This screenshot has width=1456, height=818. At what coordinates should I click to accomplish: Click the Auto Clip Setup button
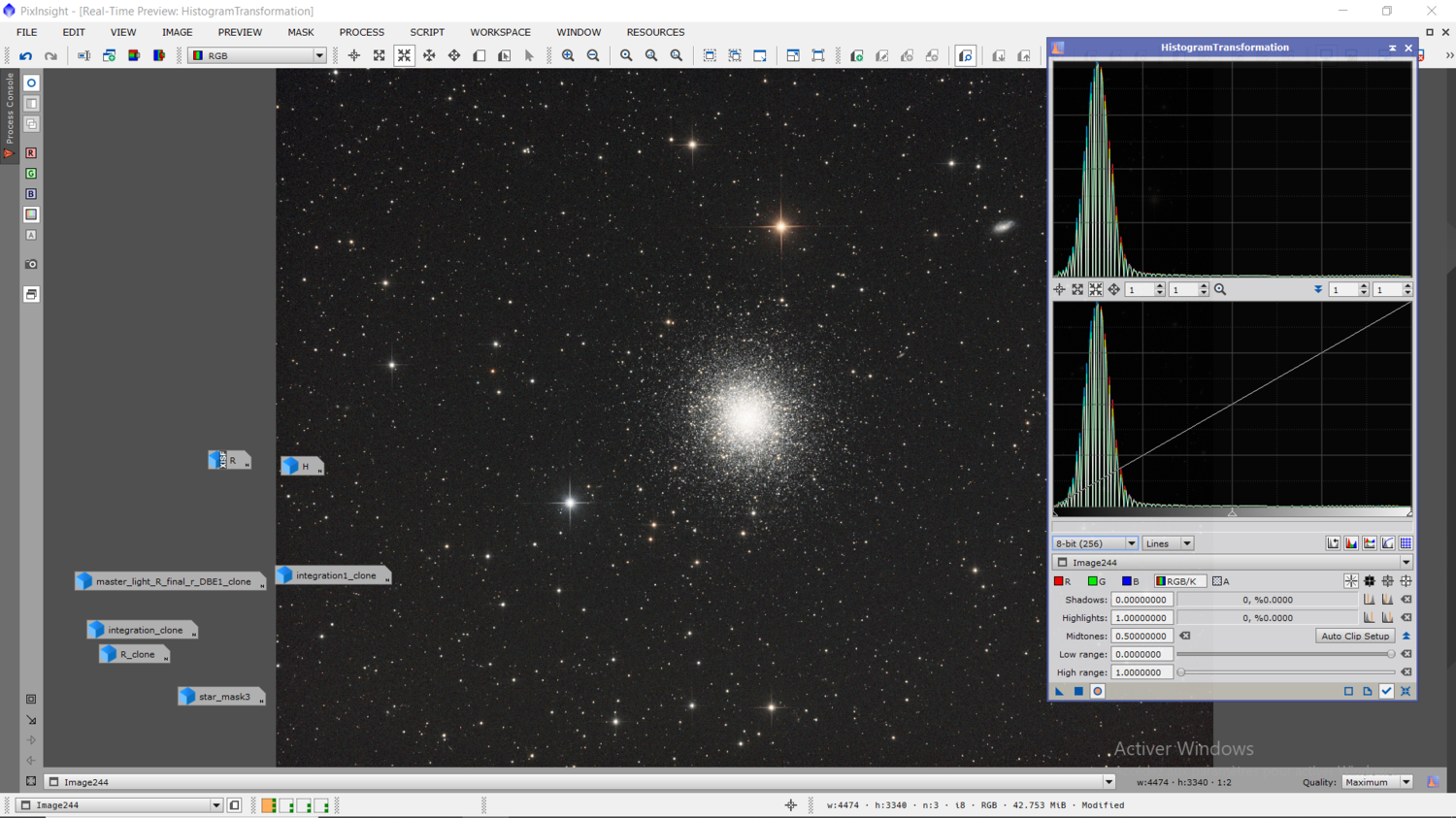coord(1355,637)
